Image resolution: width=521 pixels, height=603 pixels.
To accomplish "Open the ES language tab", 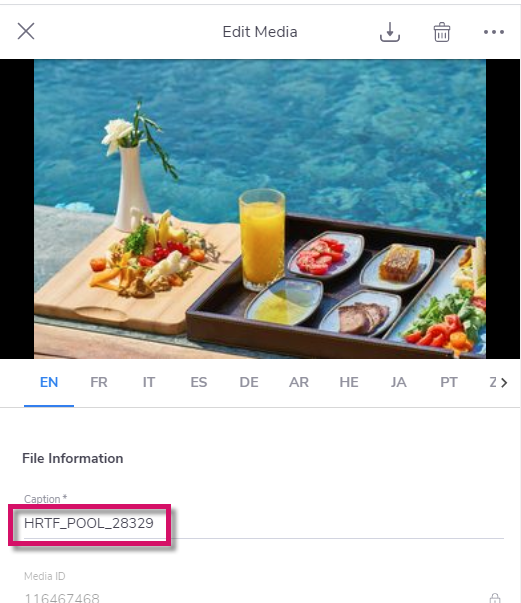I will click(x=199, y=382).
